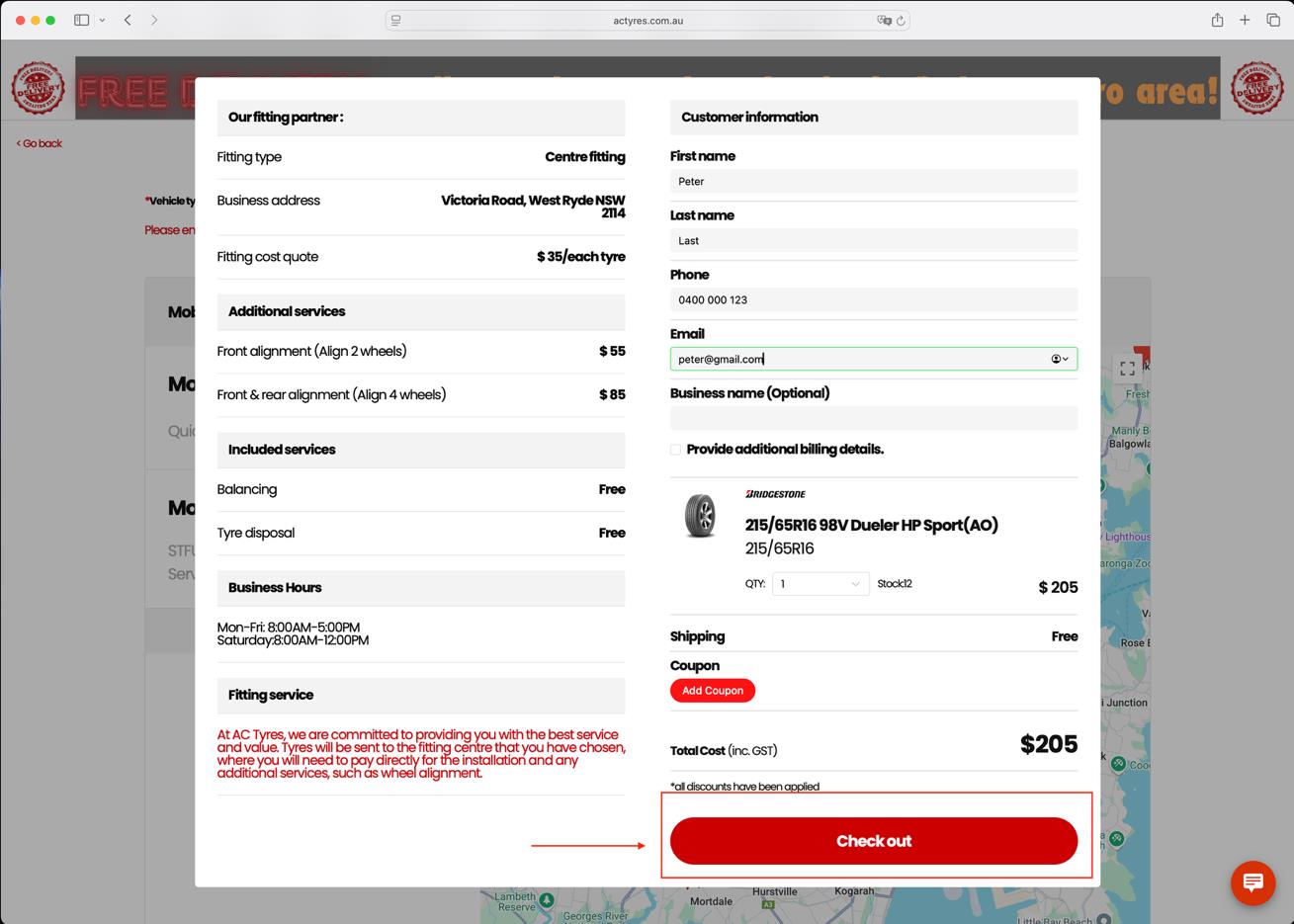Toggle the Safari sidebar icon
The image size is (1294, 924).
click(82, 20)
